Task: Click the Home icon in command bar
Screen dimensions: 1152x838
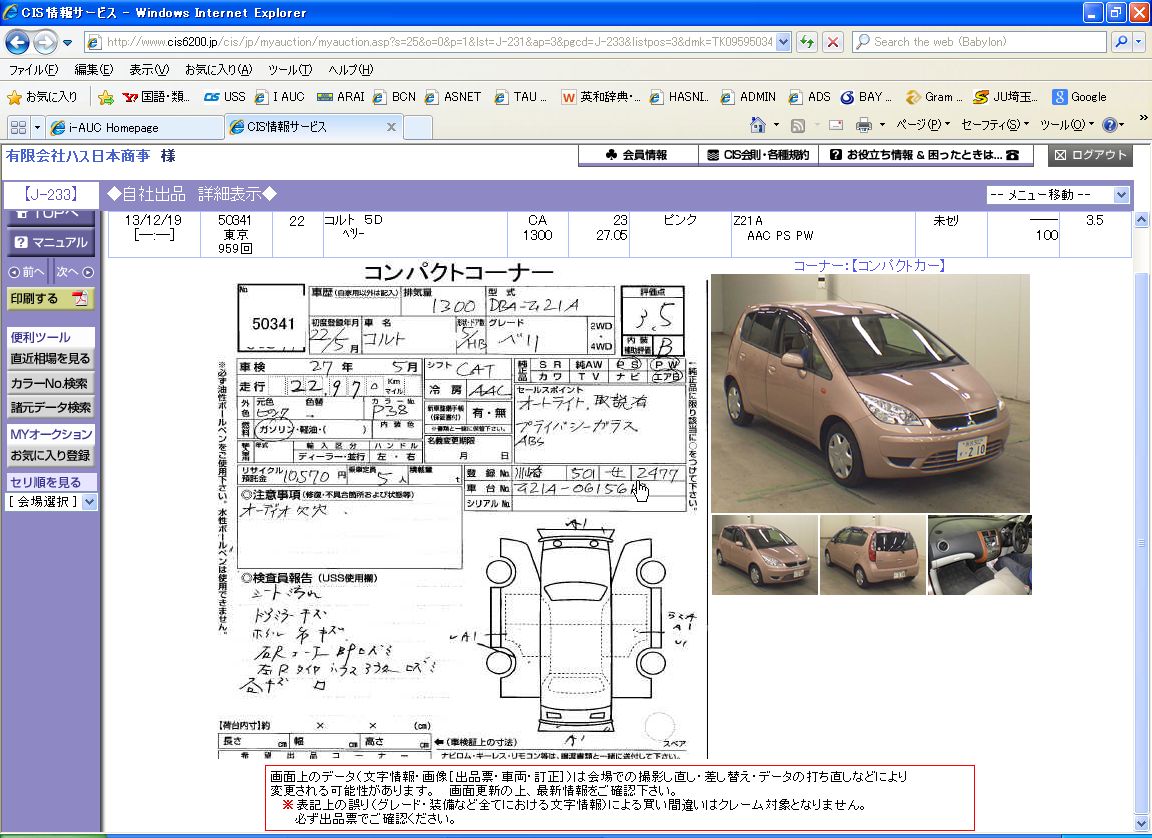Action: pos(759,125)
